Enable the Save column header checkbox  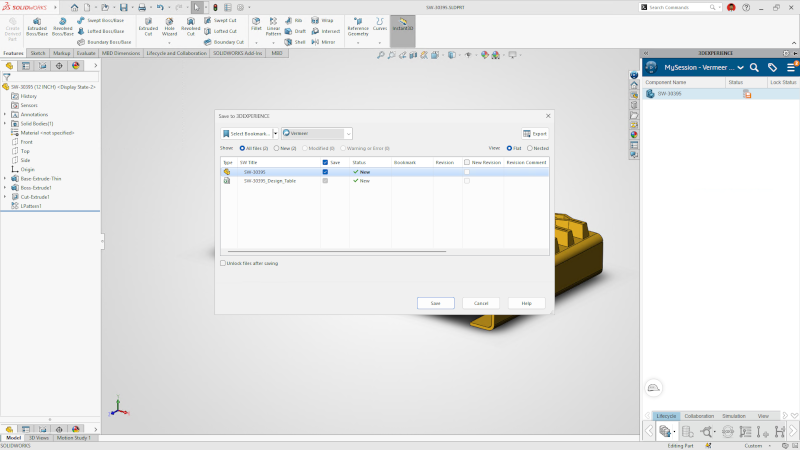(x=325, y=162)
